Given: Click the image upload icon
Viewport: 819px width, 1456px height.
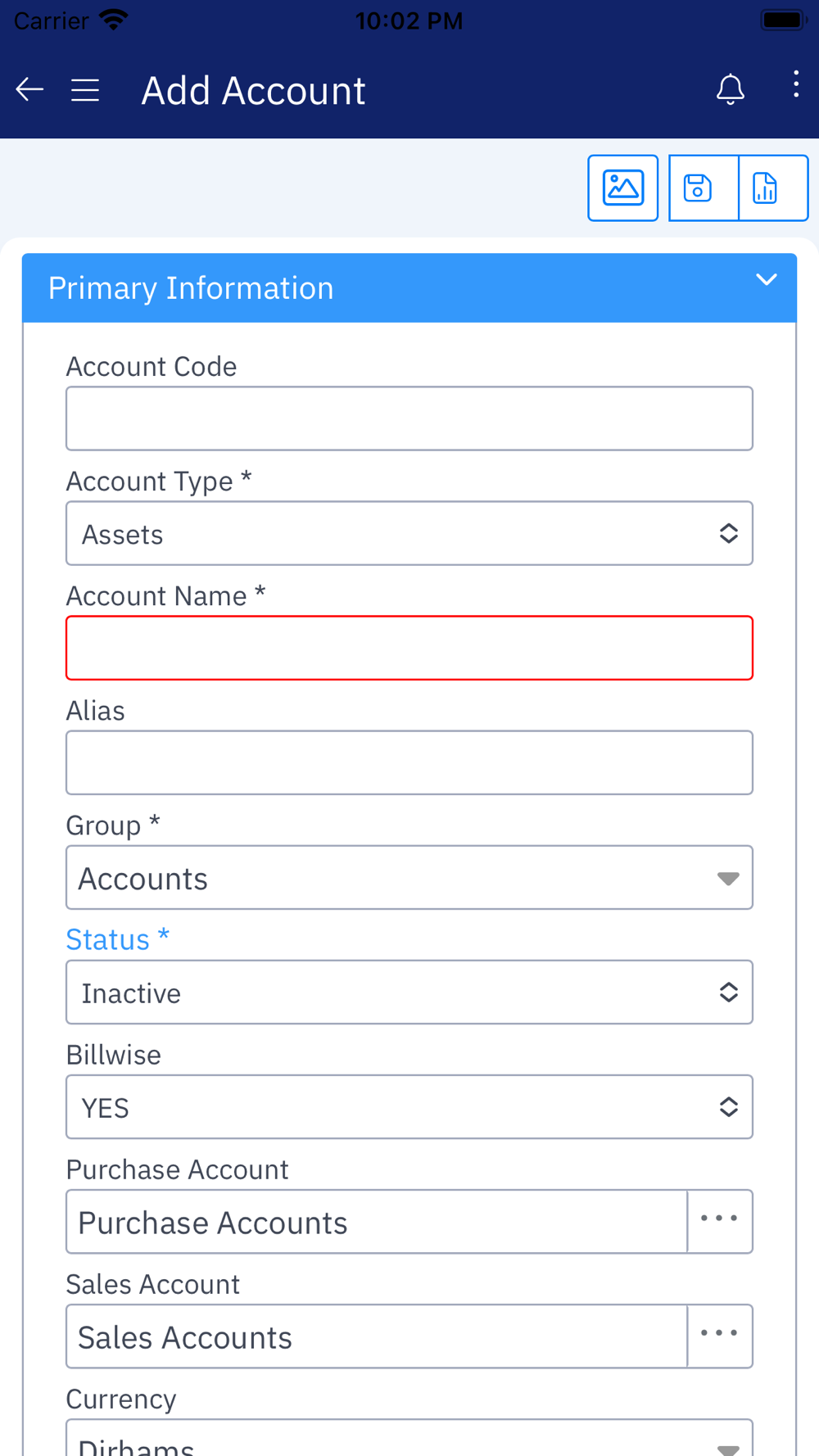Looking at the screenshot, I should pos(622,188).
